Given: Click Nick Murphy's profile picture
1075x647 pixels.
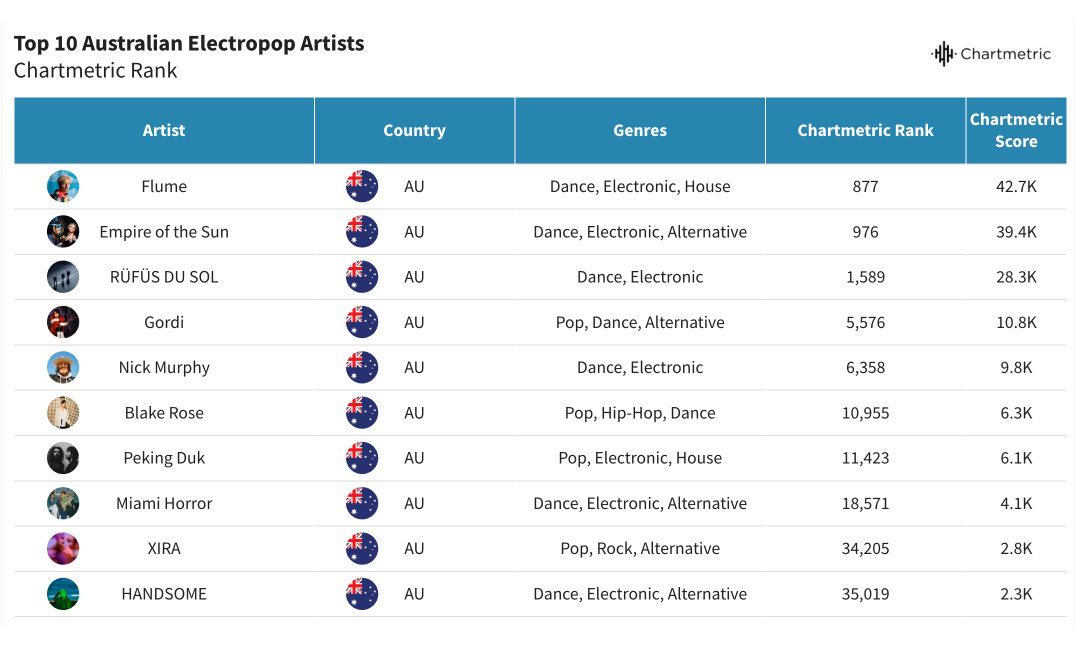Looking at the screenshot, I should [x=63, y=367].
